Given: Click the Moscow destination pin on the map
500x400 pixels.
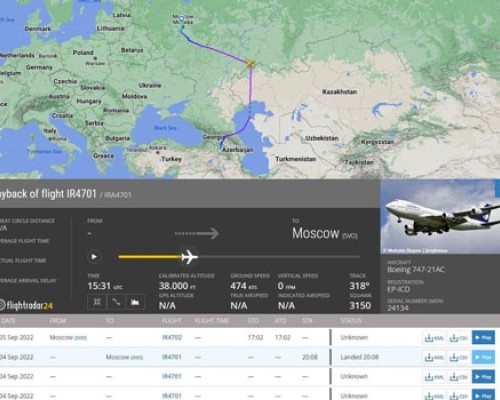Looking at the screenshot, I should click(182, 19).
